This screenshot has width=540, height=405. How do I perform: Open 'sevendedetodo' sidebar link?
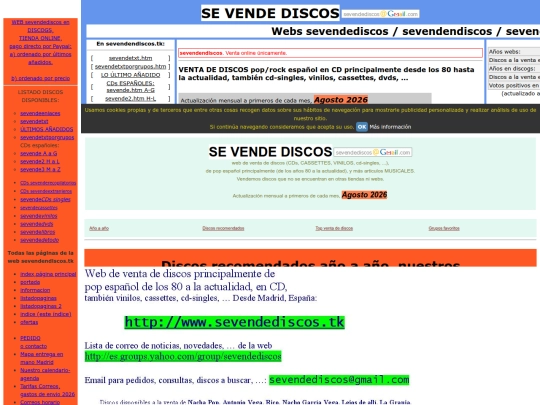tap(39, 240)
